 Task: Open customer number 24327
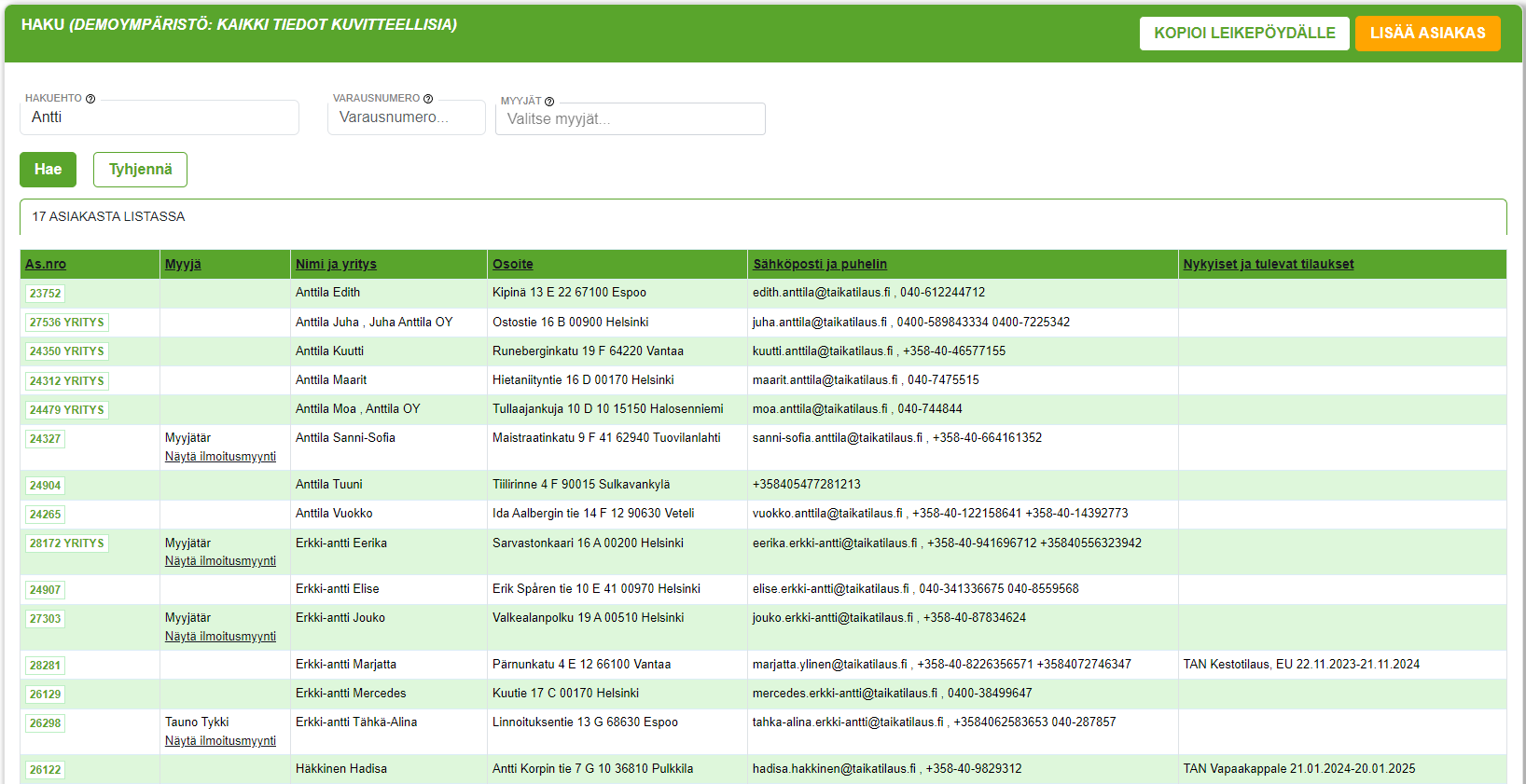(x=45, y=439)
